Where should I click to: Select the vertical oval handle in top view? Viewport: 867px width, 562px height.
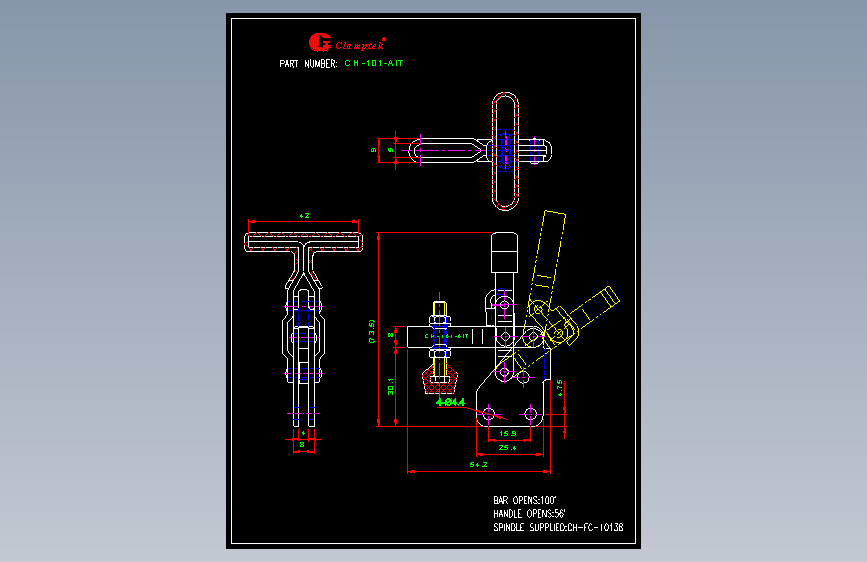coord(505,151)
